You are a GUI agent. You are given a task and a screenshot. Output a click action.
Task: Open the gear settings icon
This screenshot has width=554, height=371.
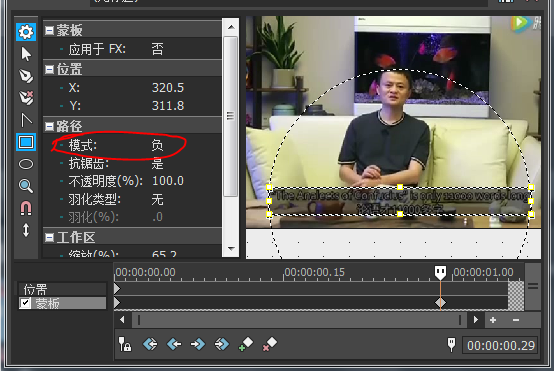coord(26,32)
